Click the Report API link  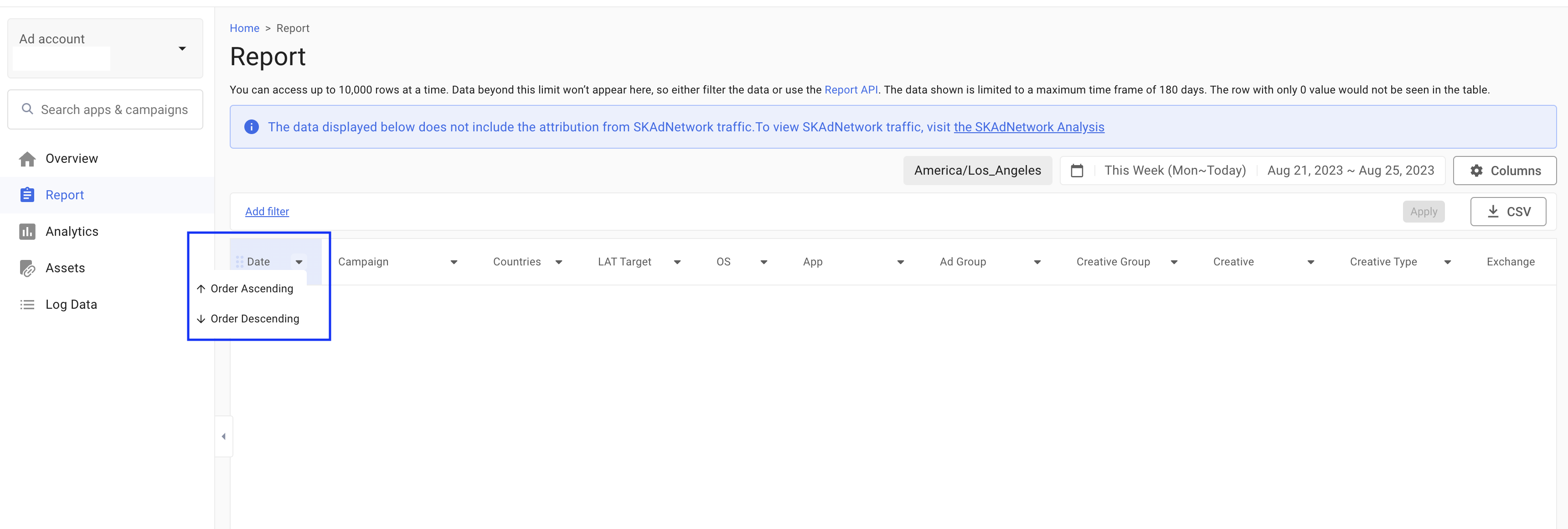coord(851,89)
